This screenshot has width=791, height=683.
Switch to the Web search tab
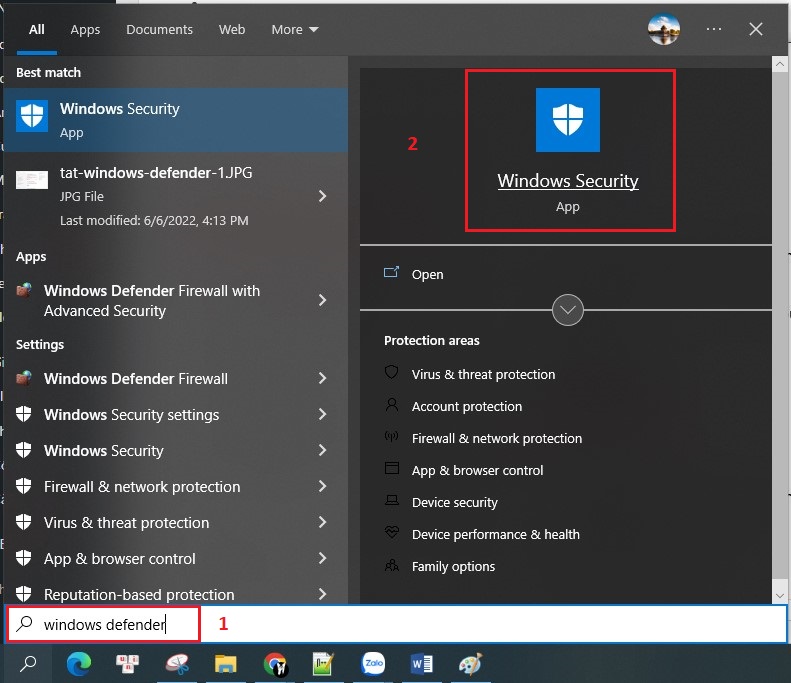(x=232, y=29)
